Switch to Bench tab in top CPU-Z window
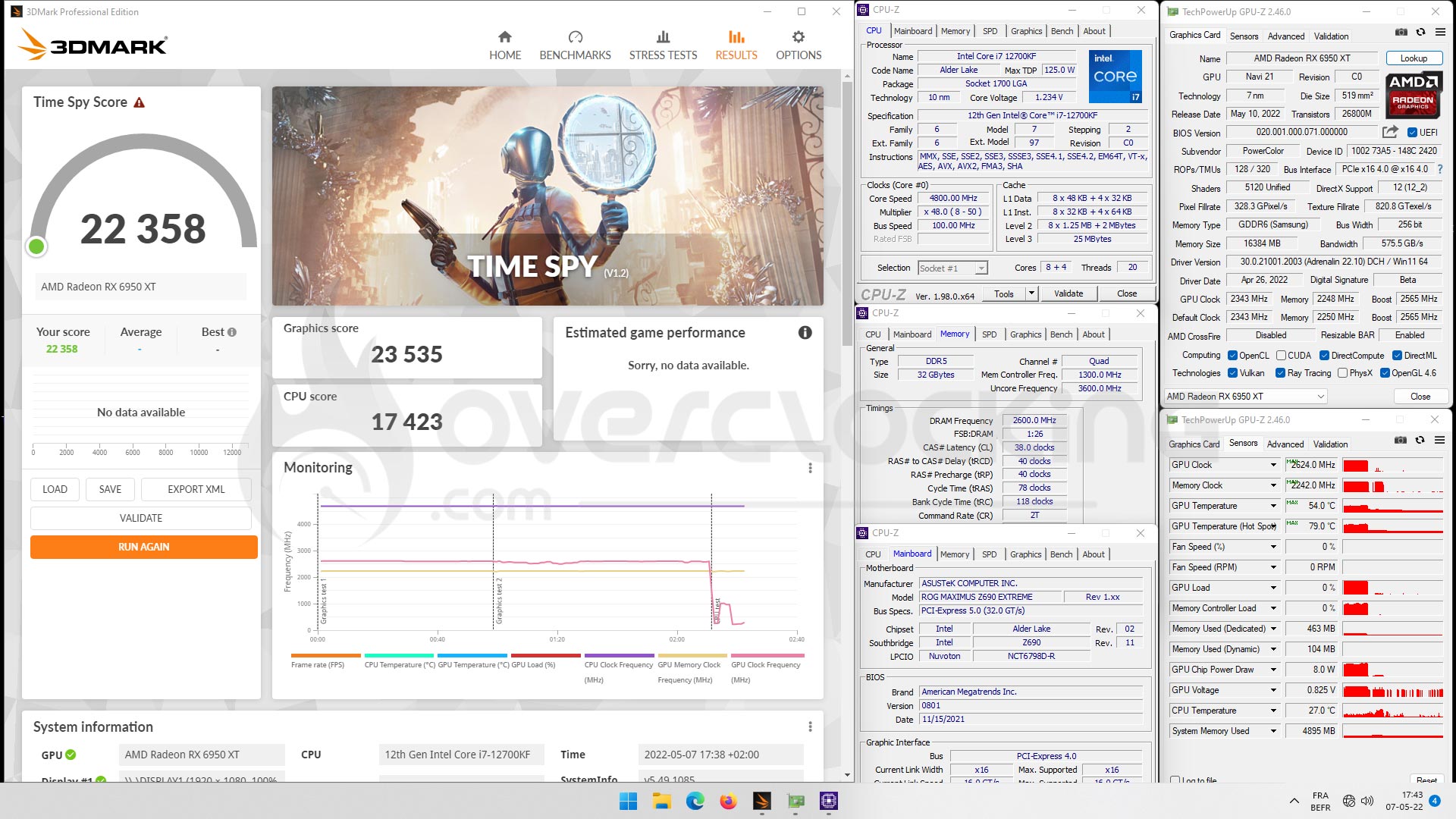This screenshot has width=1456, height=819. (x=1062, y=31)
